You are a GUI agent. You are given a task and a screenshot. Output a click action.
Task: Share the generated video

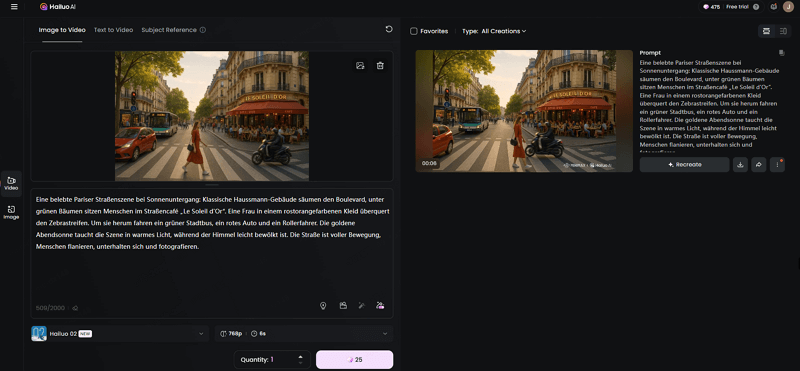pos(759,165)
